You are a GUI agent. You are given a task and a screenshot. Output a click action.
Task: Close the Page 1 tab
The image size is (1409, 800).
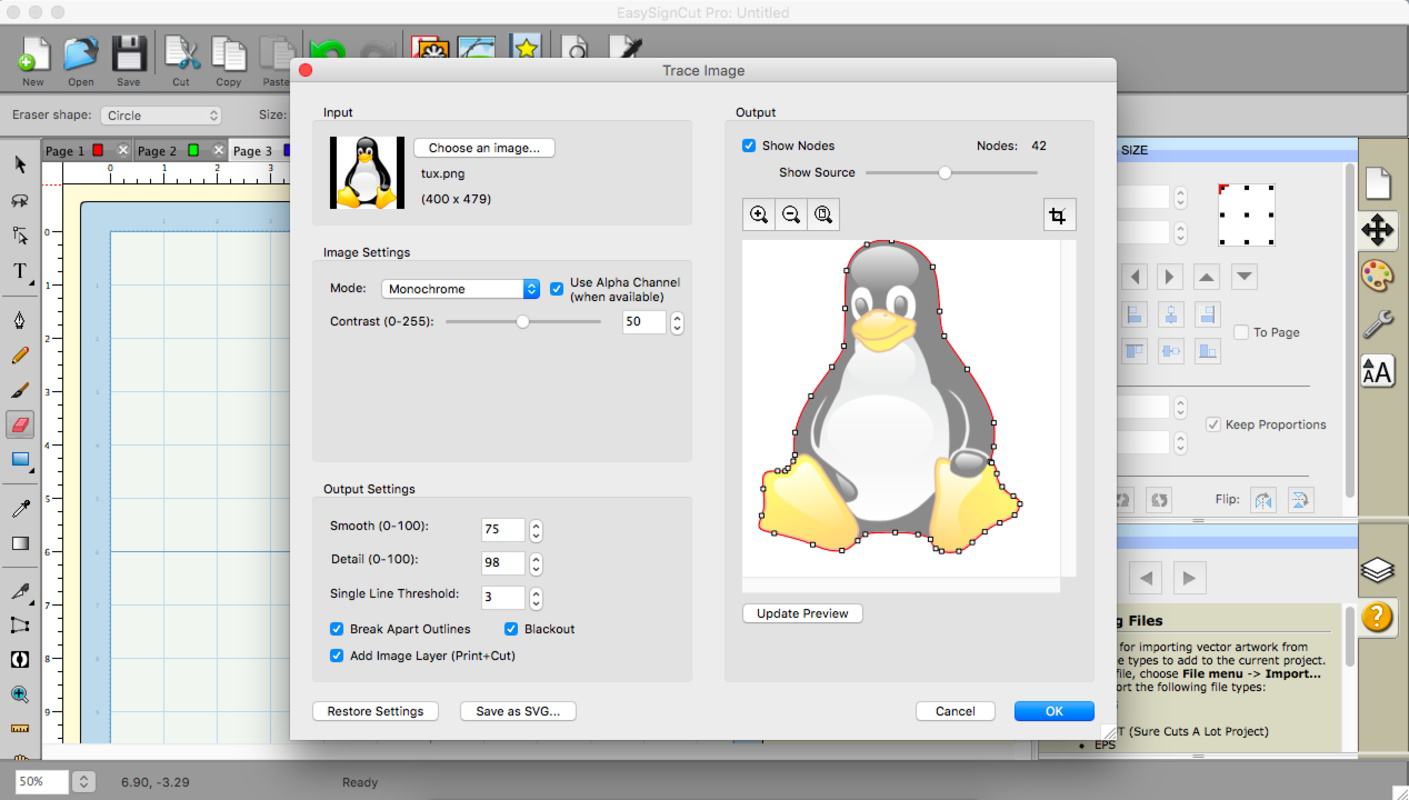point(123,150)
